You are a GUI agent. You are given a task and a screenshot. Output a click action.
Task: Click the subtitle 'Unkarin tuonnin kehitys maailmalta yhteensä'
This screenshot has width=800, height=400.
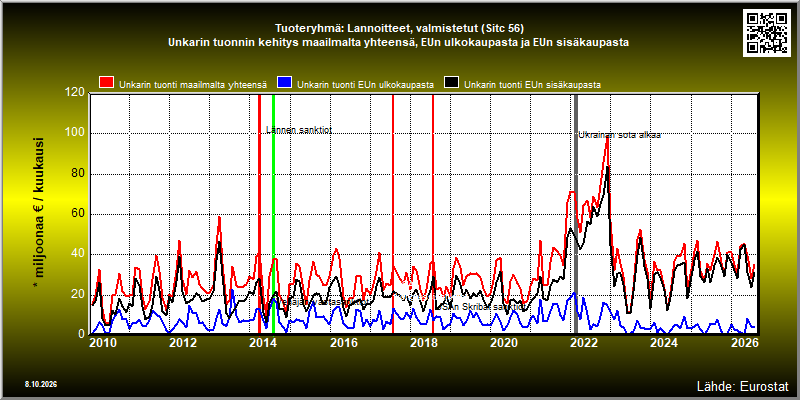coord(292,43)
